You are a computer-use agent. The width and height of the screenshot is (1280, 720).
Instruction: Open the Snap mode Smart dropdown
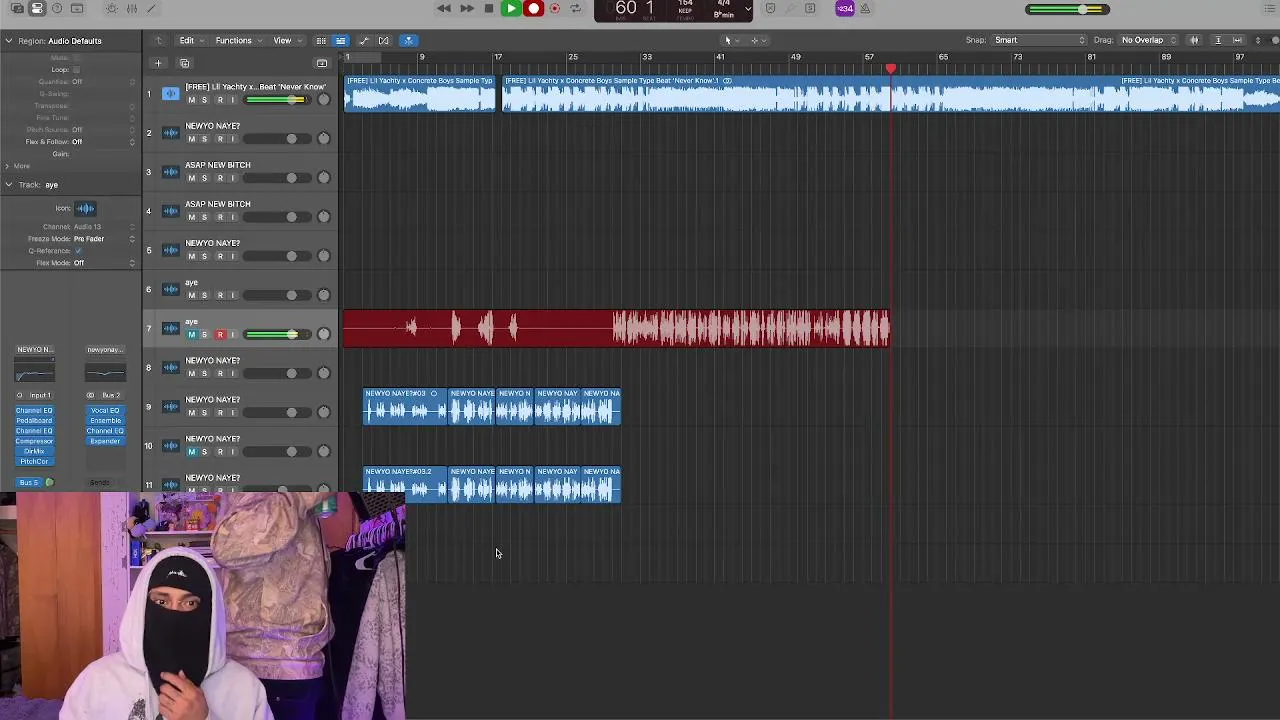pyautogui.click(x=1039, y=41)
